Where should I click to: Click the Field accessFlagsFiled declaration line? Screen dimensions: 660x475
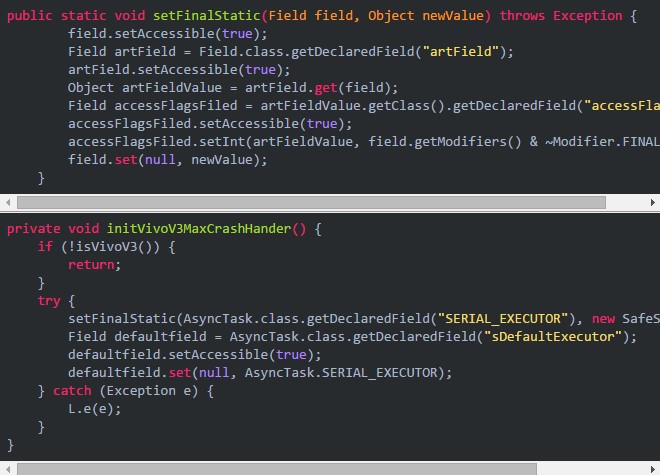click(364, 106)
